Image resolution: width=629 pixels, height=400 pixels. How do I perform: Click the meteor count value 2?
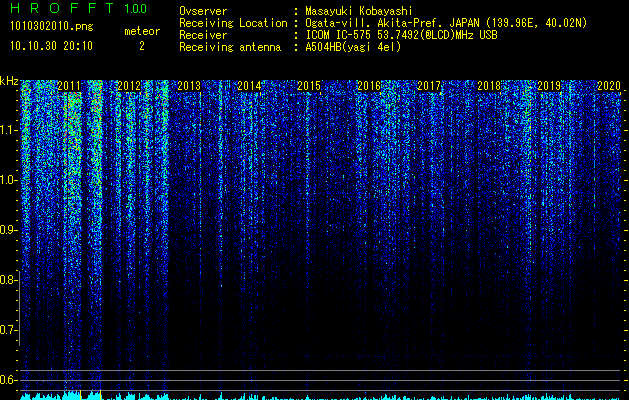click(142, 46)
